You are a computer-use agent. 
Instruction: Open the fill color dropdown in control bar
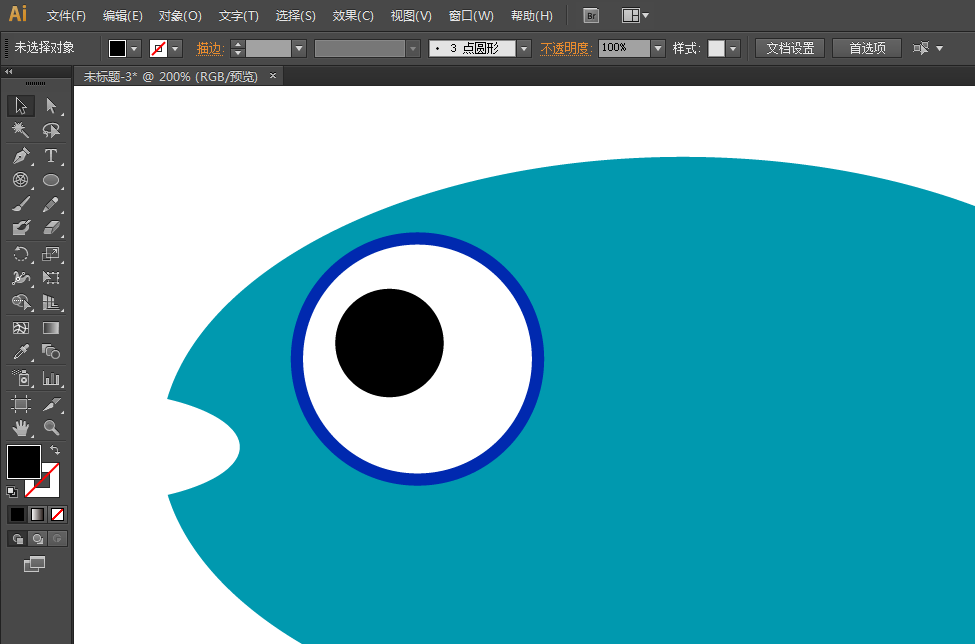point(134,48)
